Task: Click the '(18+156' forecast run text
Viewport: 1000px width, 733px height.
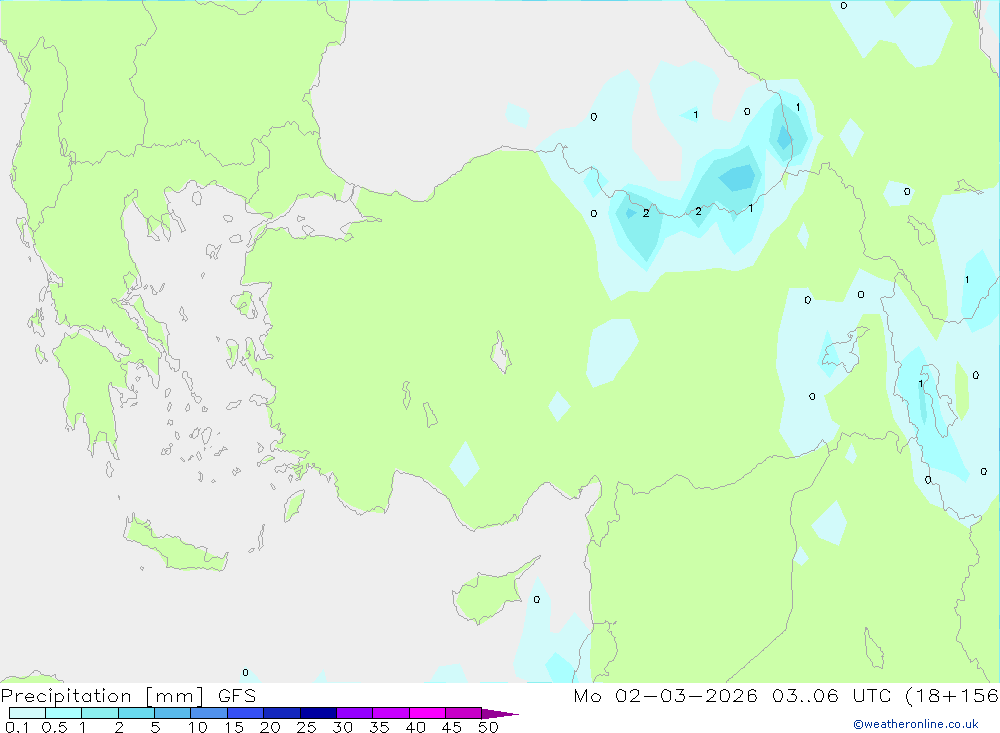Action: point(952,696)
